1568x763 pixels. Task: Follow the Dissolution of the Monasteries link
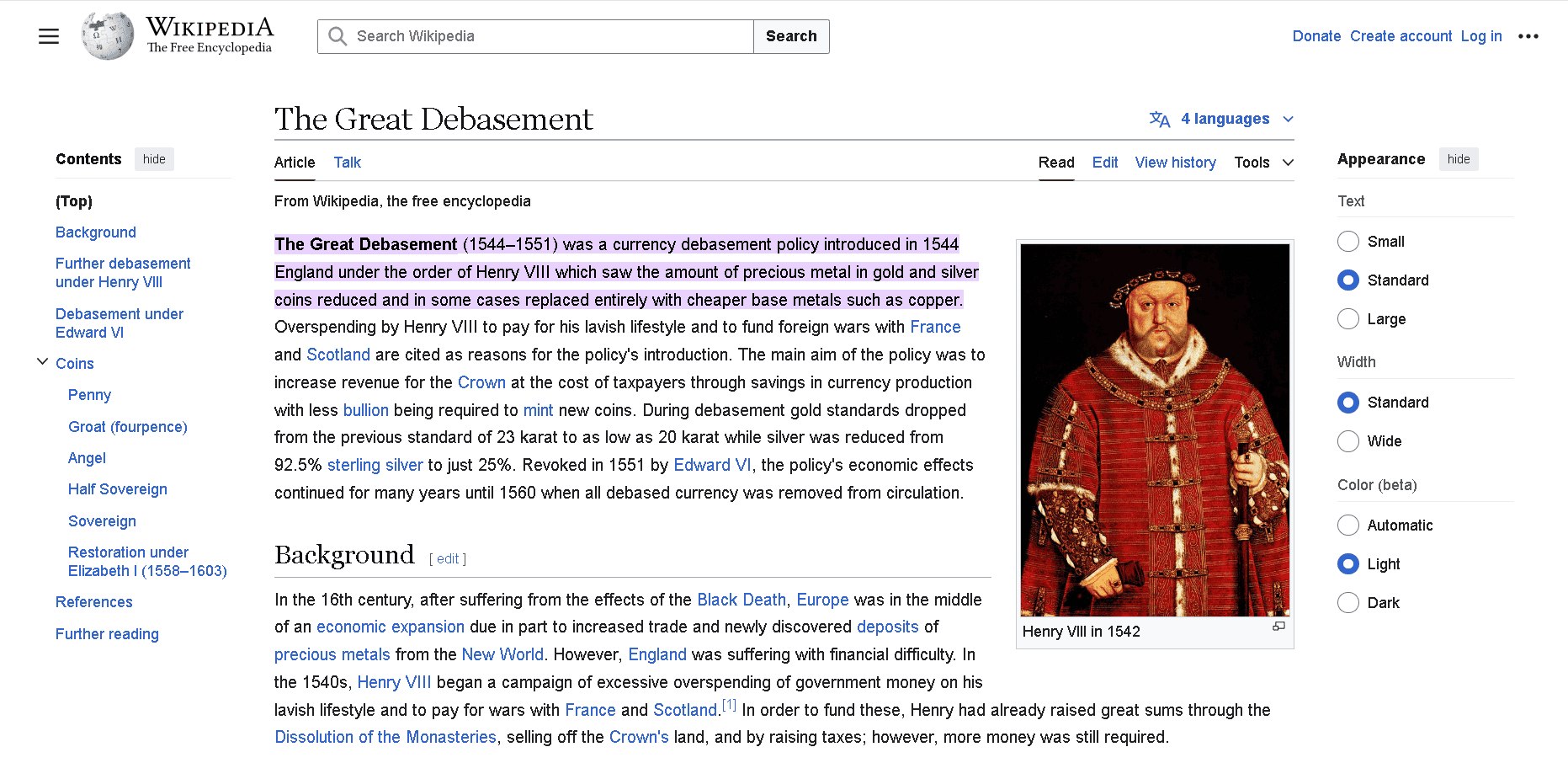pos(385,737)
